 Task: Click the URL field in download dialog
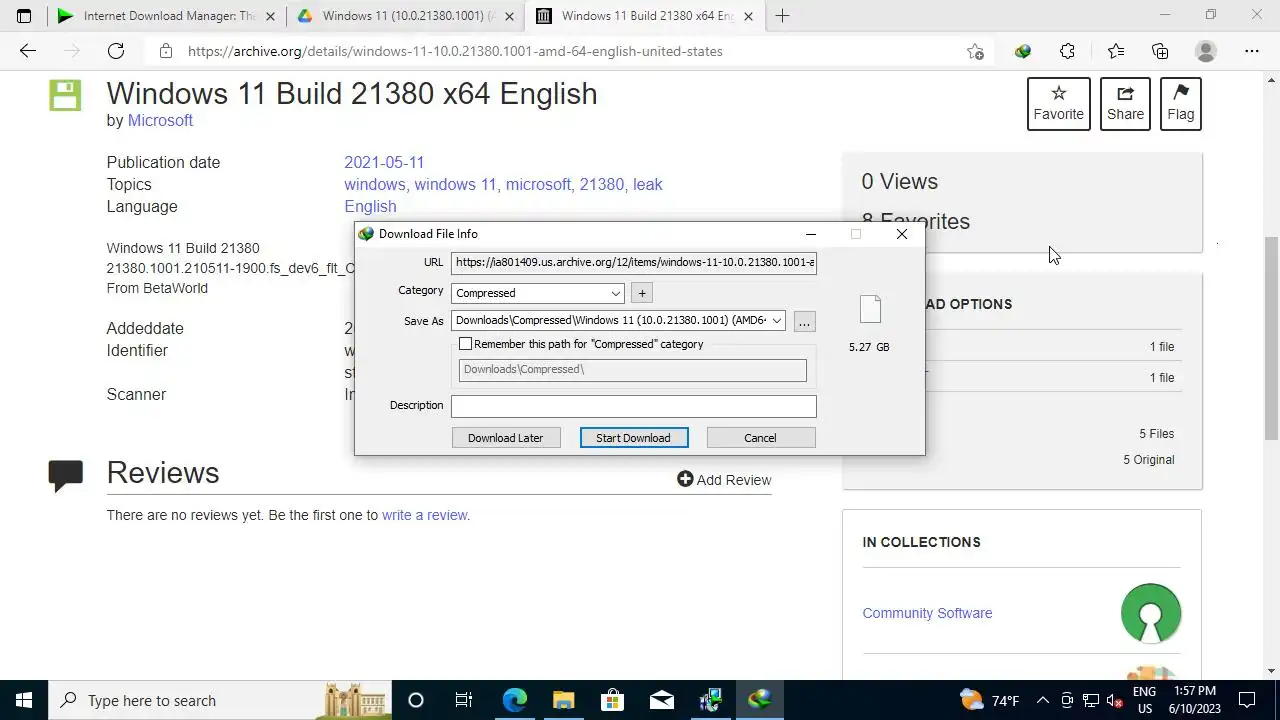pos(634,263)
